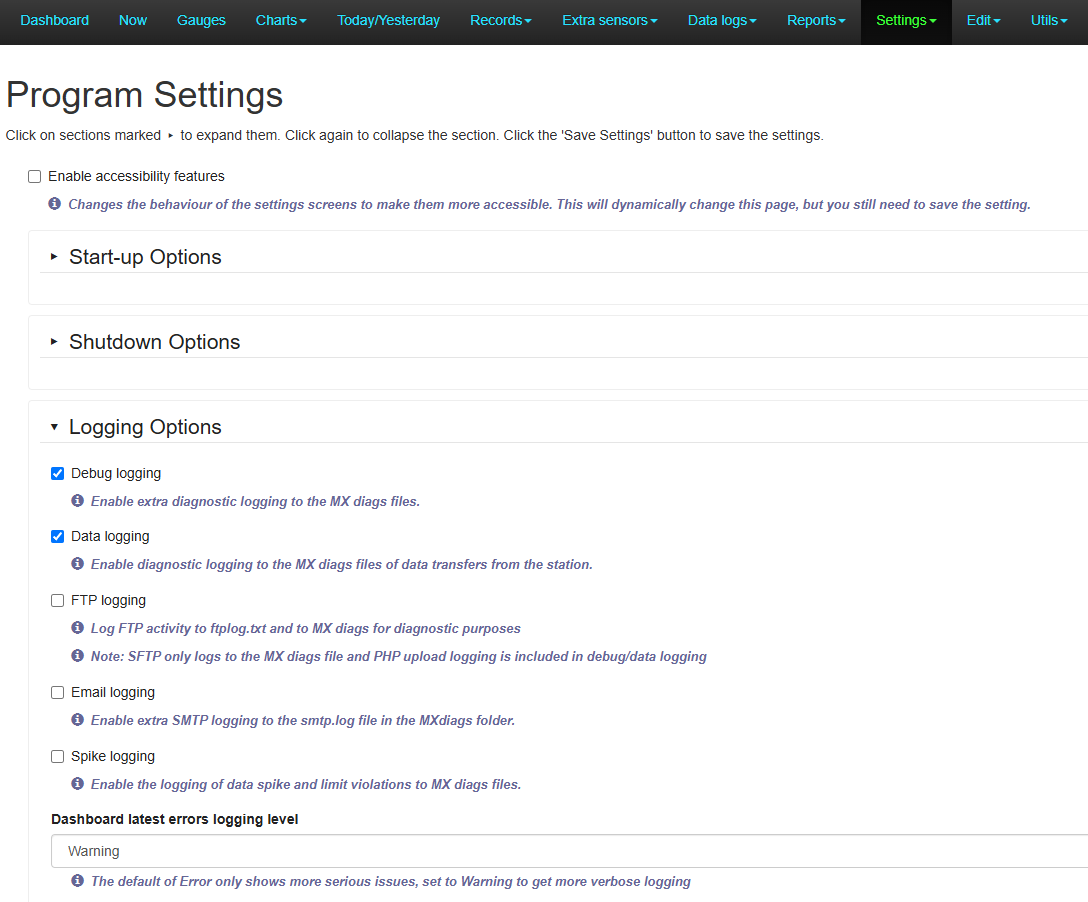Go to the Dashboard page
The width and height of the screenshot is (1088, 902).
pyautogui.click(x=54, y=21)
